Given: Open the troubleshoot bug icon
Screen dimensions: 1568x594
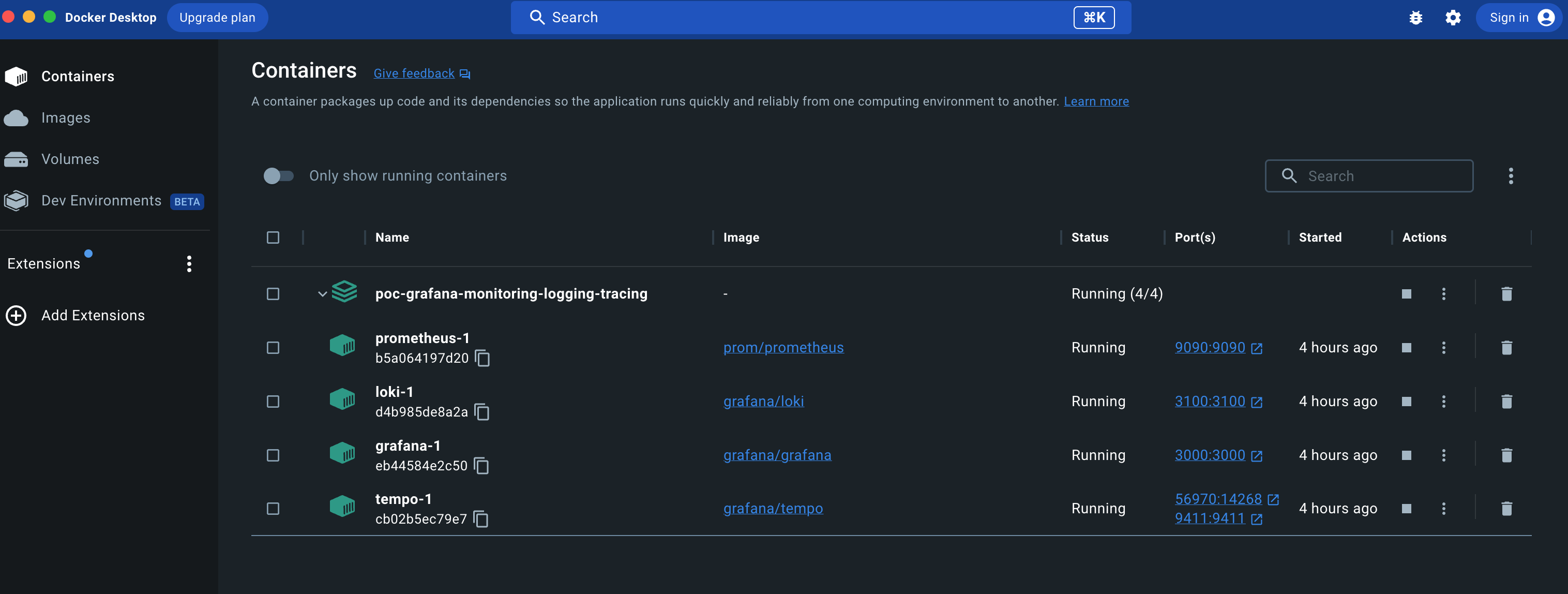Looking at the screenshot, I should click(1415, 18).
